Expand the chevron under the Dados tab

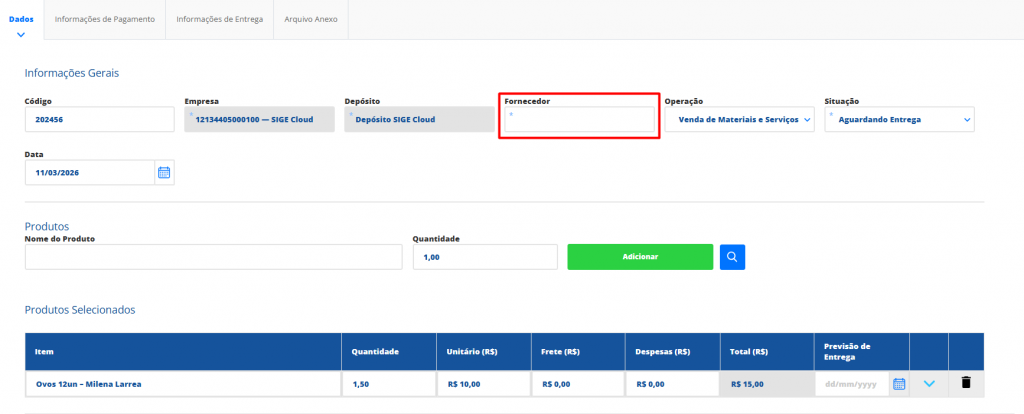(21, 34)
